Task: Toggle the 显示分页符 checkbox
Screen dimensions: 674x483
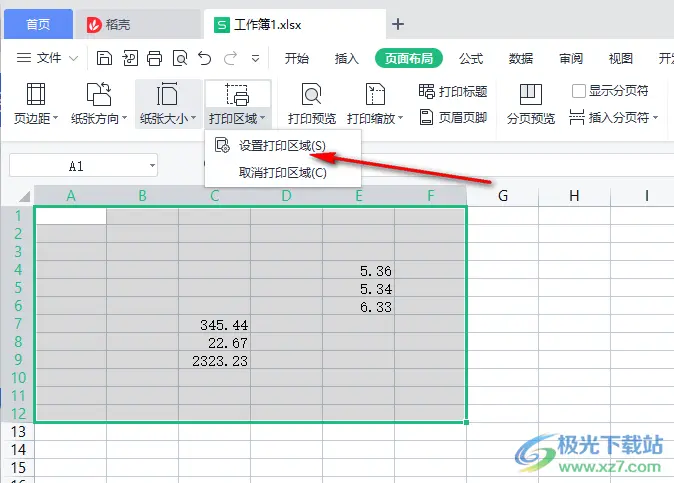Action: point(579,91)
